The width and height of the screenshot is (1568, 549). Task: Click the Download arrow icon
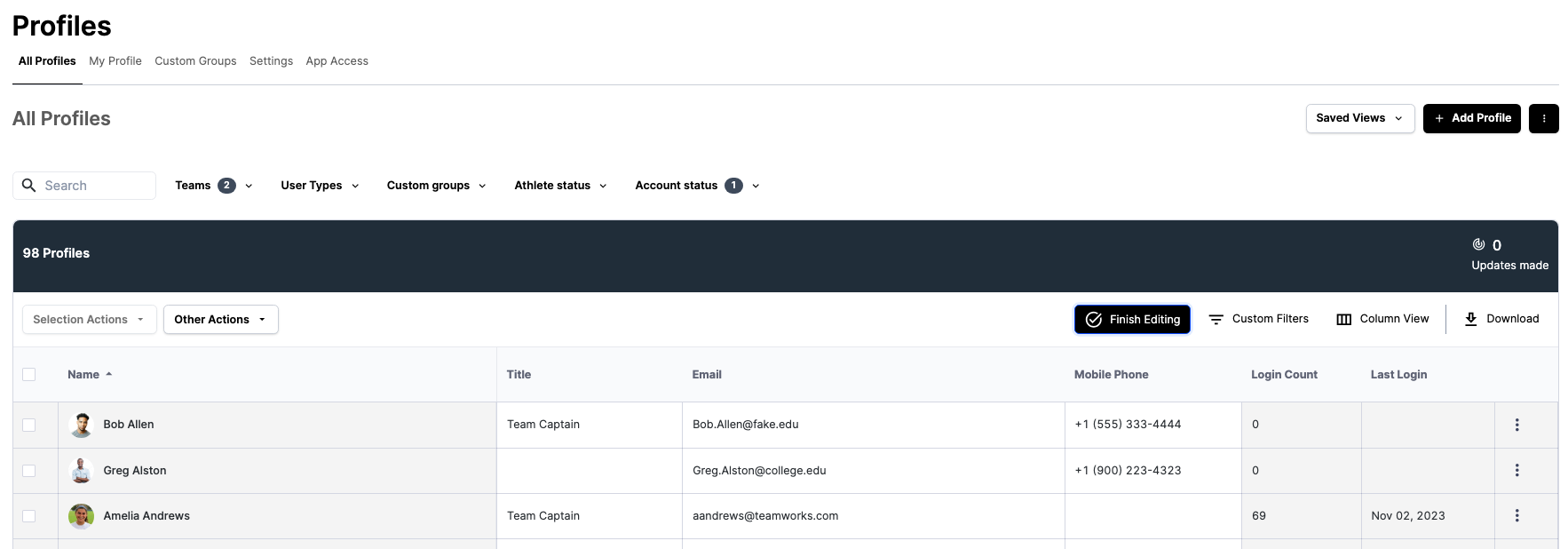click(1471, 319)
